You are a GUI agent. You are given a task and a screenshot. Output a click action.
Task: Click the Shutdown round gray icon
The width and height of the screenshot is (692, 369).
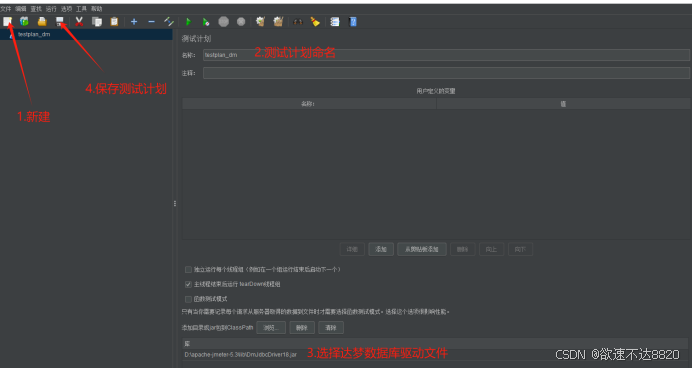(x=241, y=21)
